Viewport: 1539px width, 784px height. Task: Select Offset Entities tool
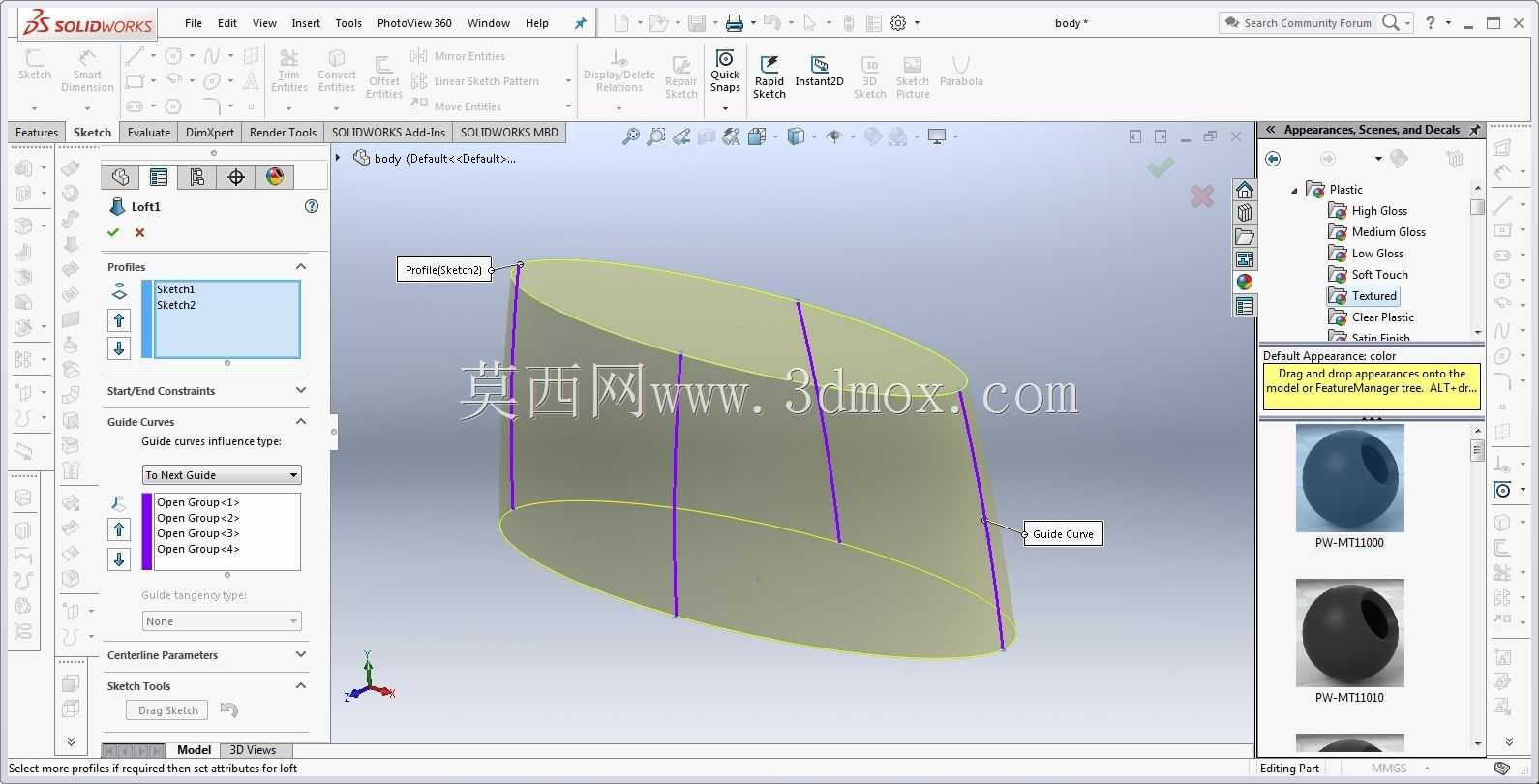click(x=383, y=77)
